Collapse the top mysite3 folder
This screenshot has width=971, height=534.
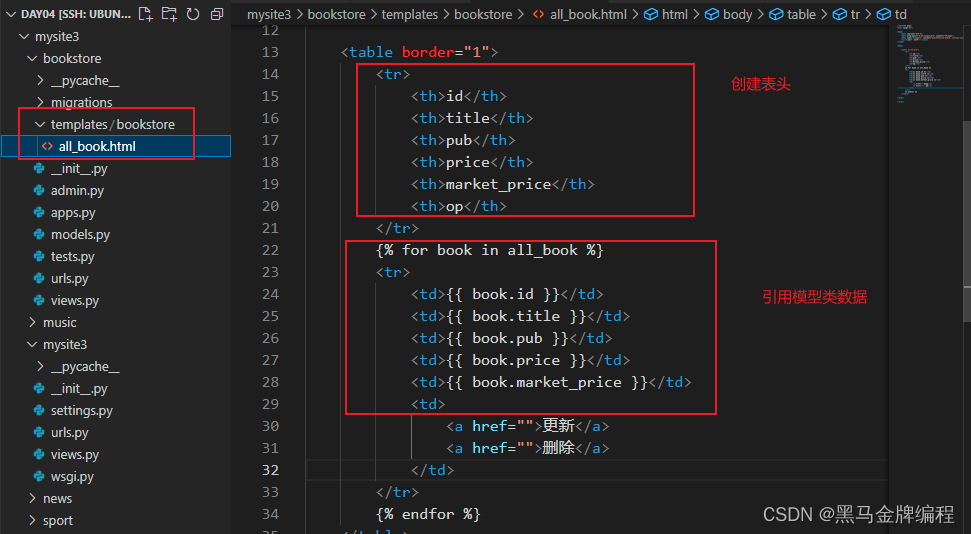[24, 37]
